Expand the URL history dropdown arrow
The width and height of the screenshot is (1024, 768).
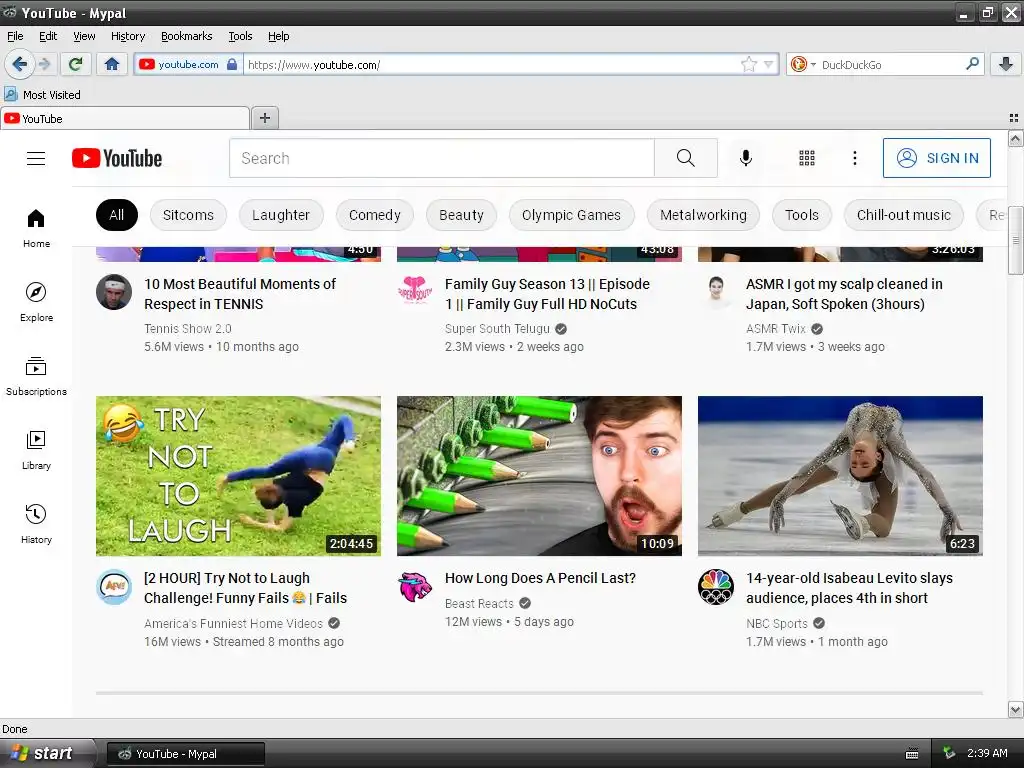(769, 64)
